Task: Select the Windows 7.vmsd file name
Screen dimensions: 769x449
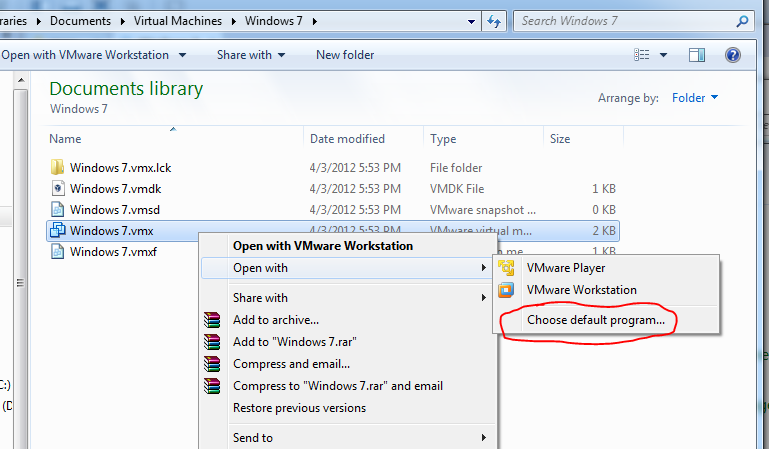Action: coord(115,210)
